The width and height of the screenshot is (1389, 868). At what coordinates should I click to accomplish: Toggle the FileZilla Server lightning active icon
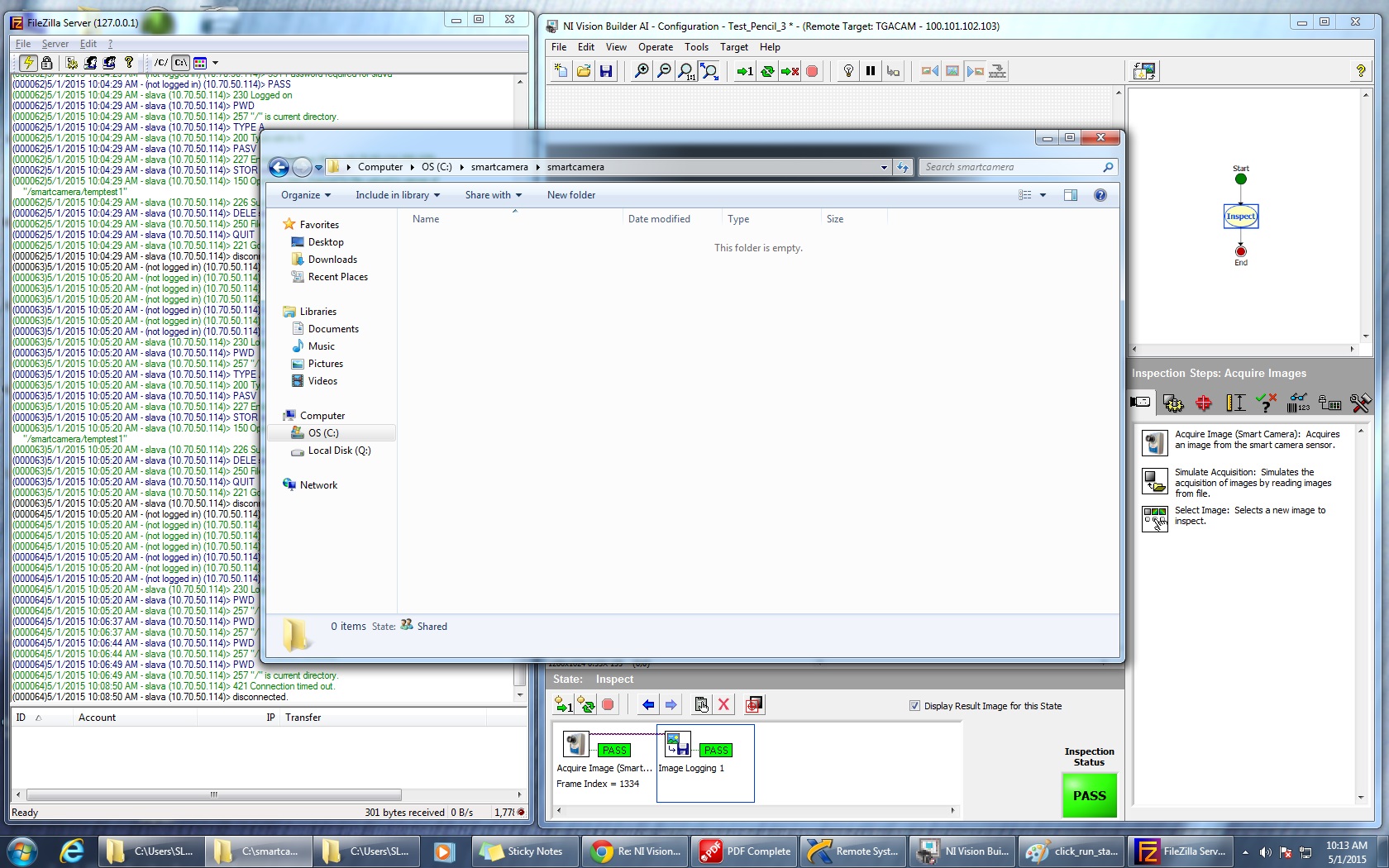pyautogui.click(x=28, y=62)
